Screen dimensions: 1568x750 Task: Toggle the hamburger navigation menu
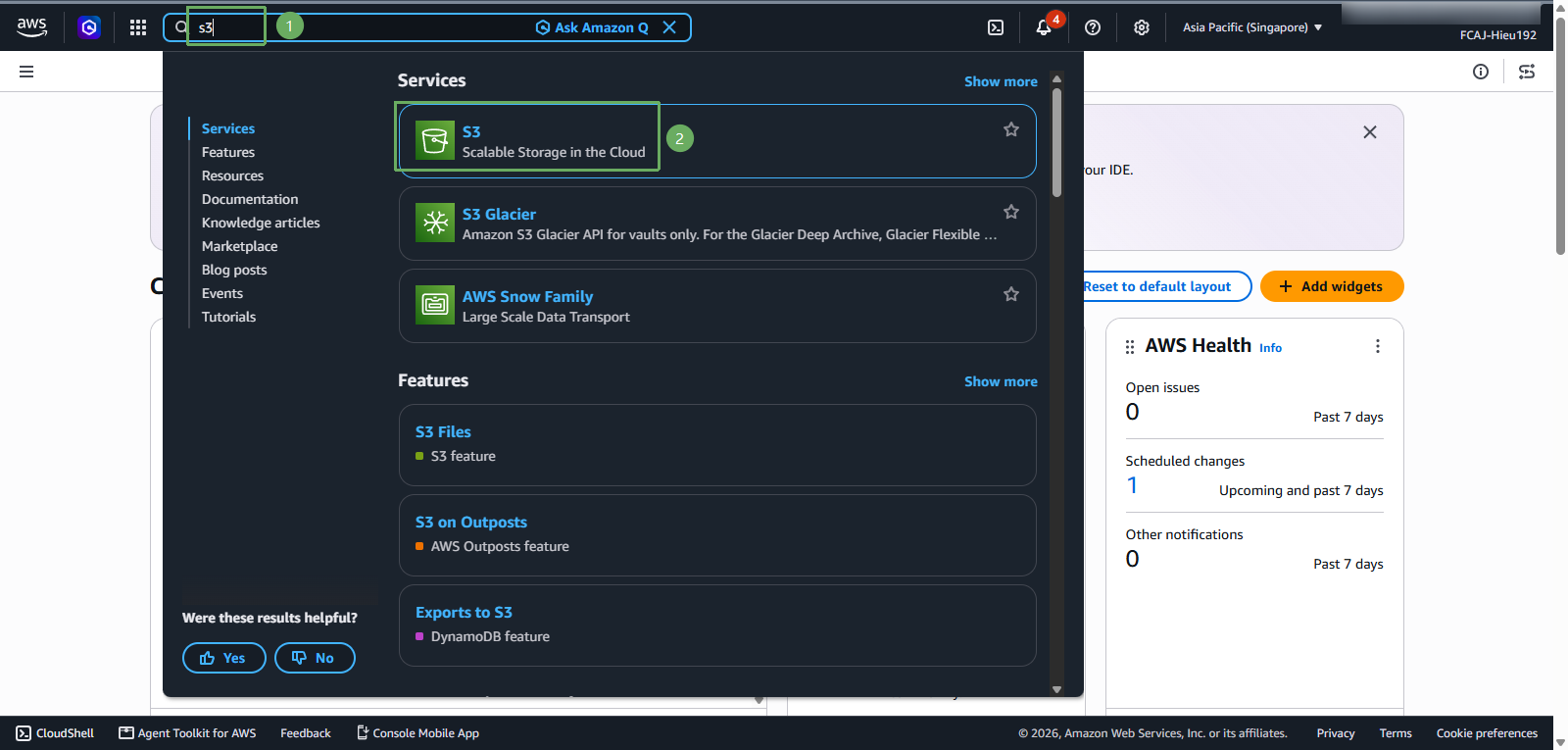pyautogui.click(x=26, y=72)
